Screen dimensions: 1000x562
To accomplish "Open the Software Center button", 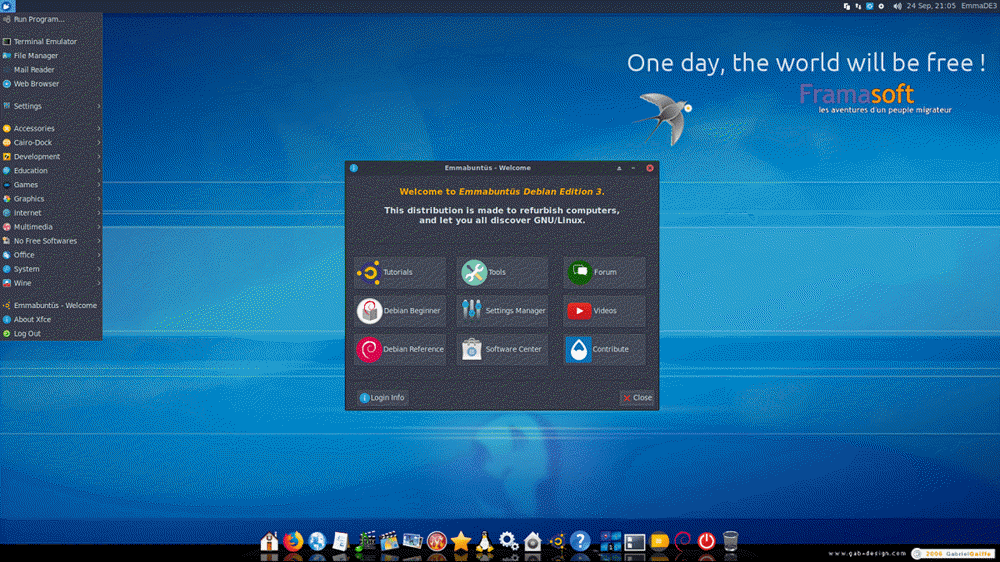I will click(x=503, y=349).
